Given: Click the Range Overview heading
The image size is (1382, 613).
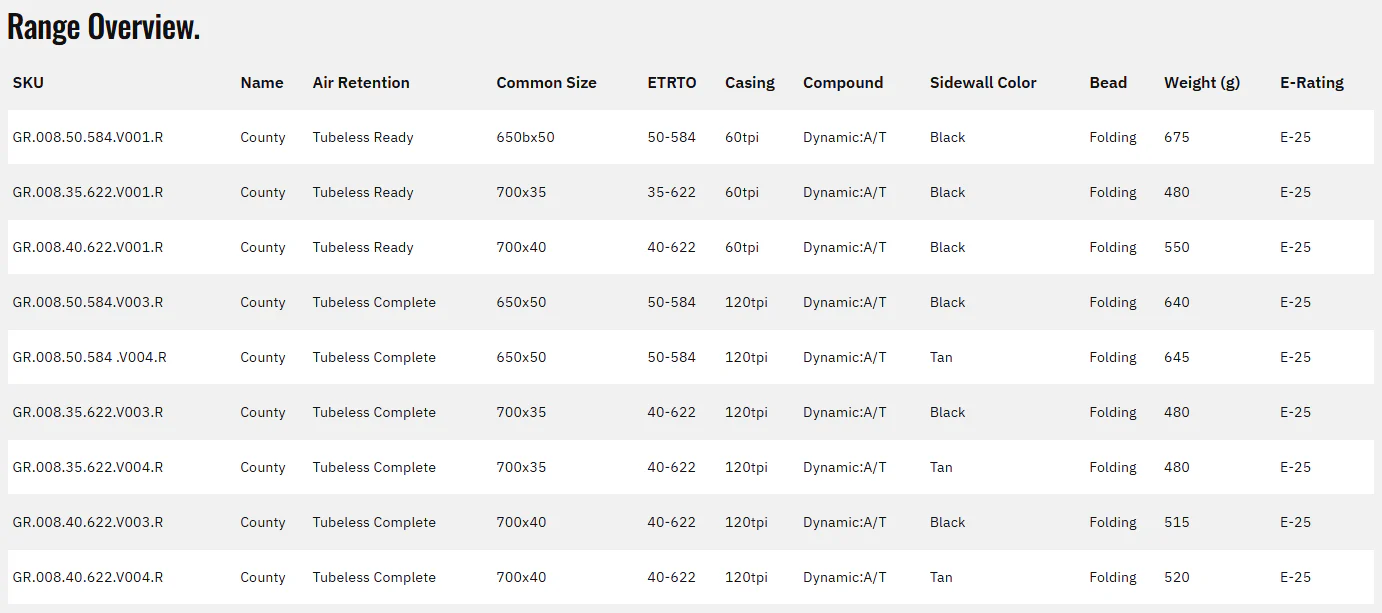Looking at the screenshot, I should click(x=104, y=27).
